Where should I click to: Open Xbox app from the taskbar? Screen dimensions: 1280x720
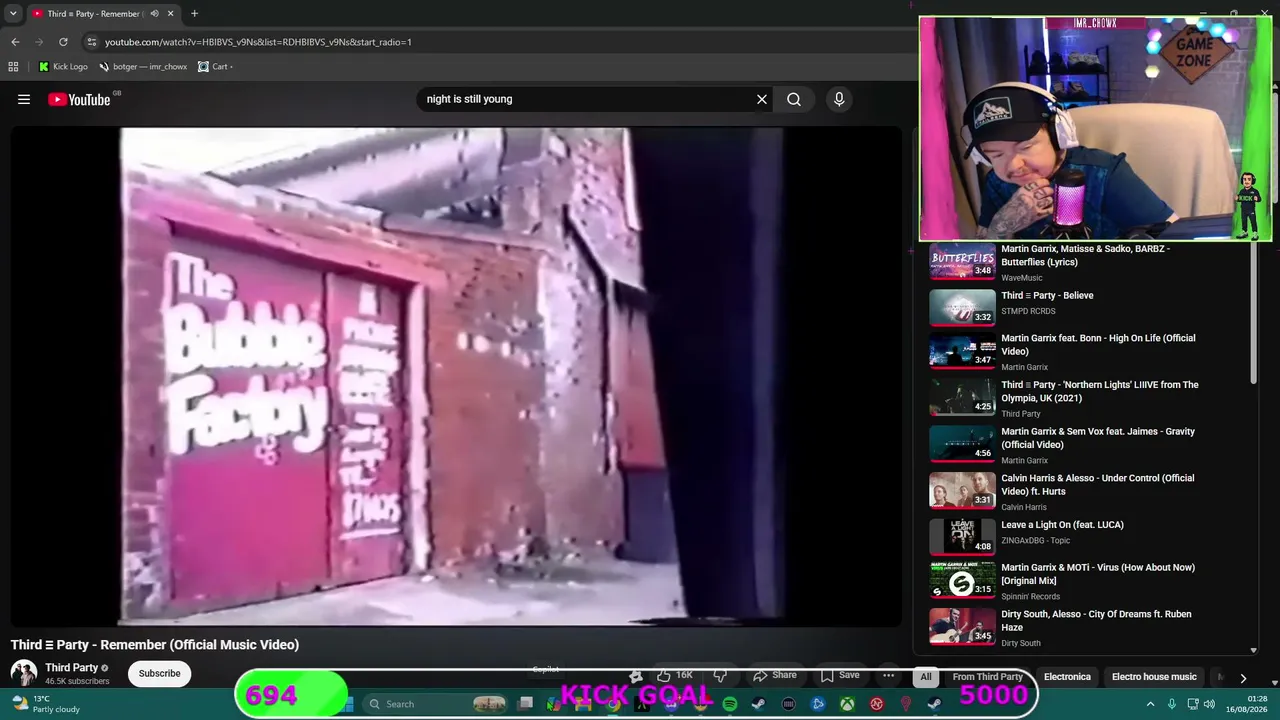[847, 704]
